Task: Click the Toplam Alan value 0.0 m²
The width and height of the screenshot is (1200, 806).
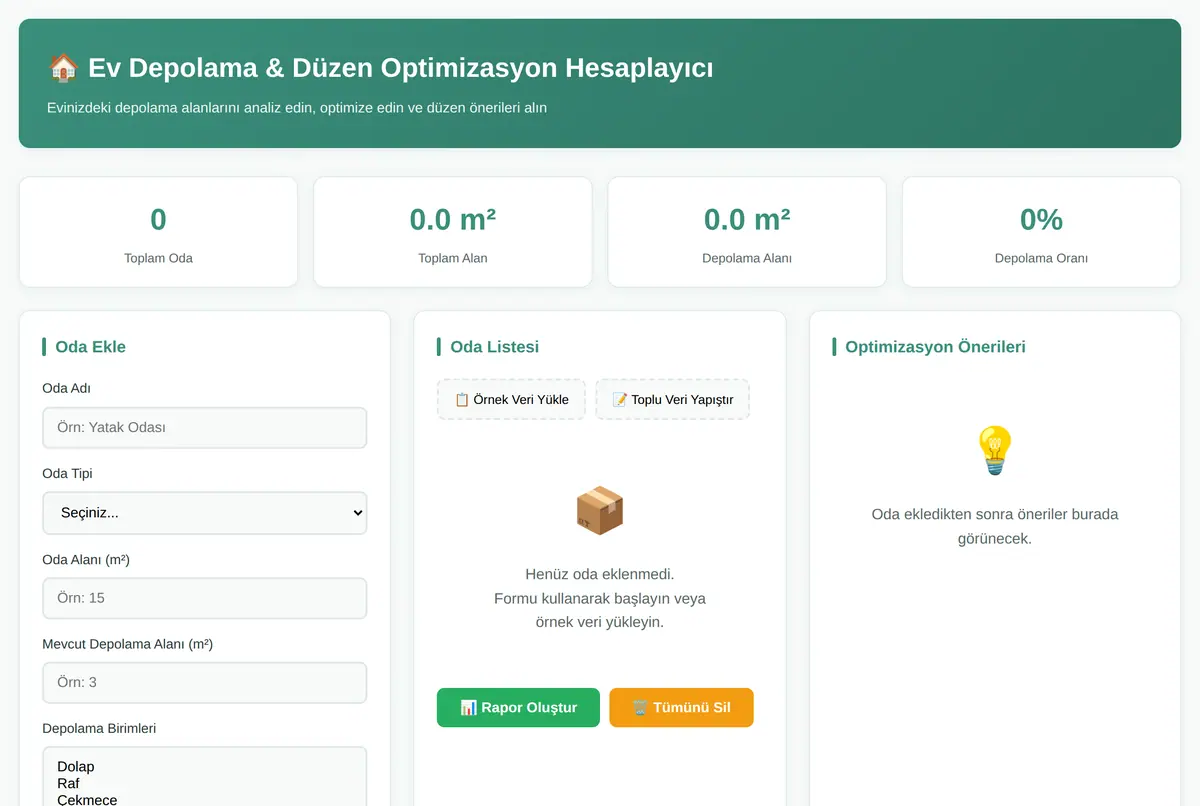Action: point(453,219)
